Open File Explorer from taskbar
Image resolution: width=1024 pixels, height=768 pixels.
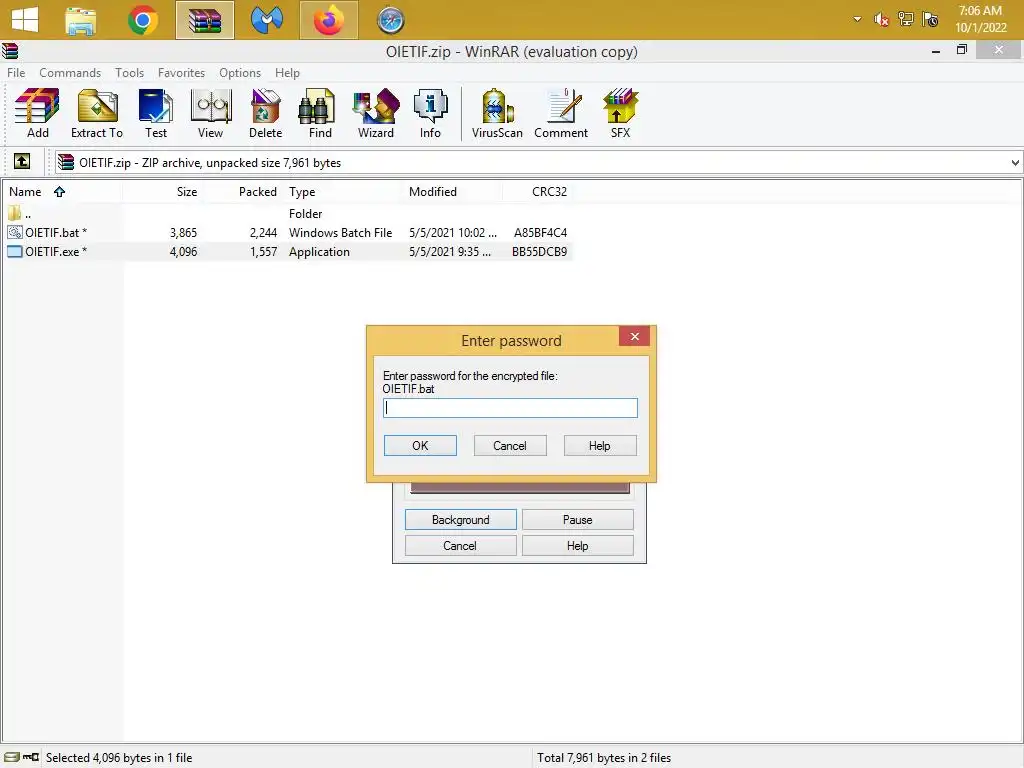pyautogui.click(x=81, y=20)
